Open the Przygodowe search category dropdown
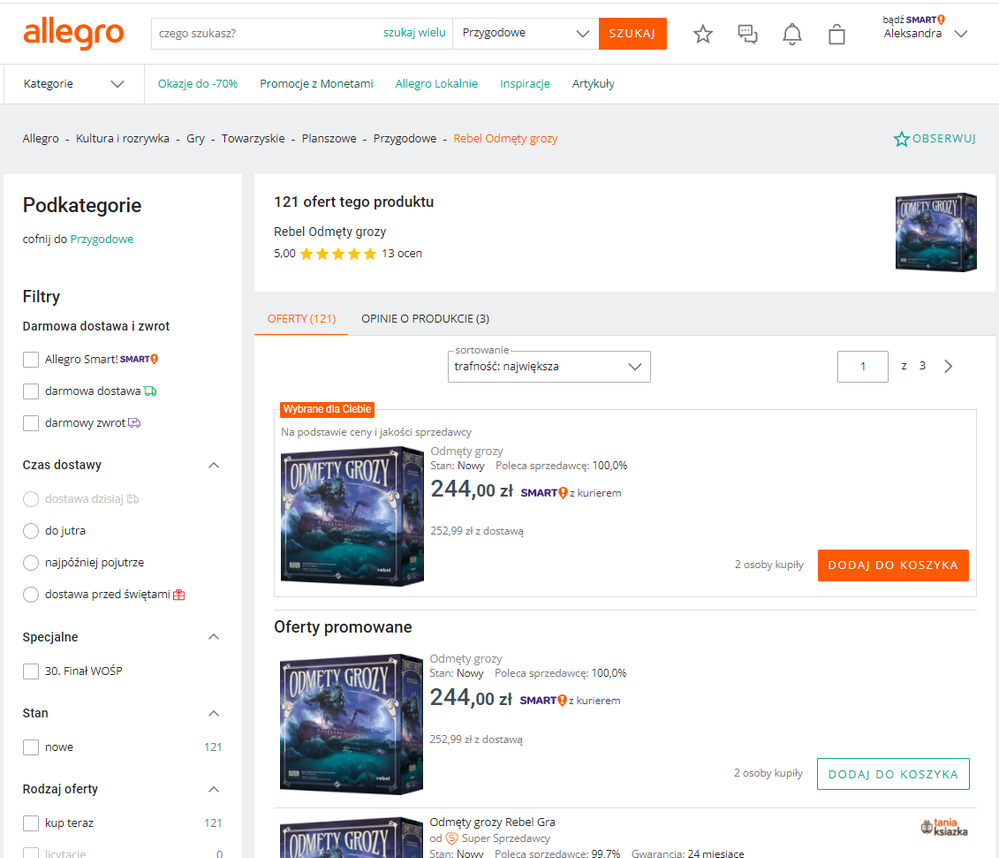This screenshot has height=858, width=999. coord(526,33)
